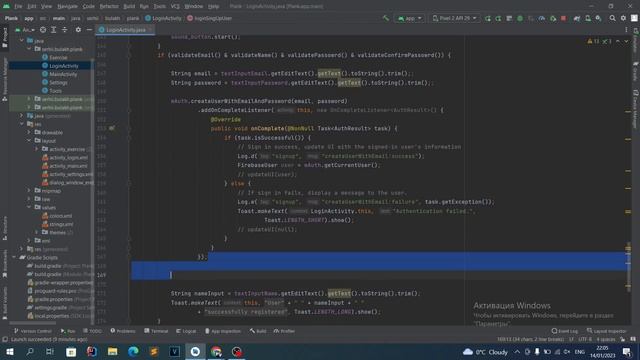Collapse the layout folder

29,141
